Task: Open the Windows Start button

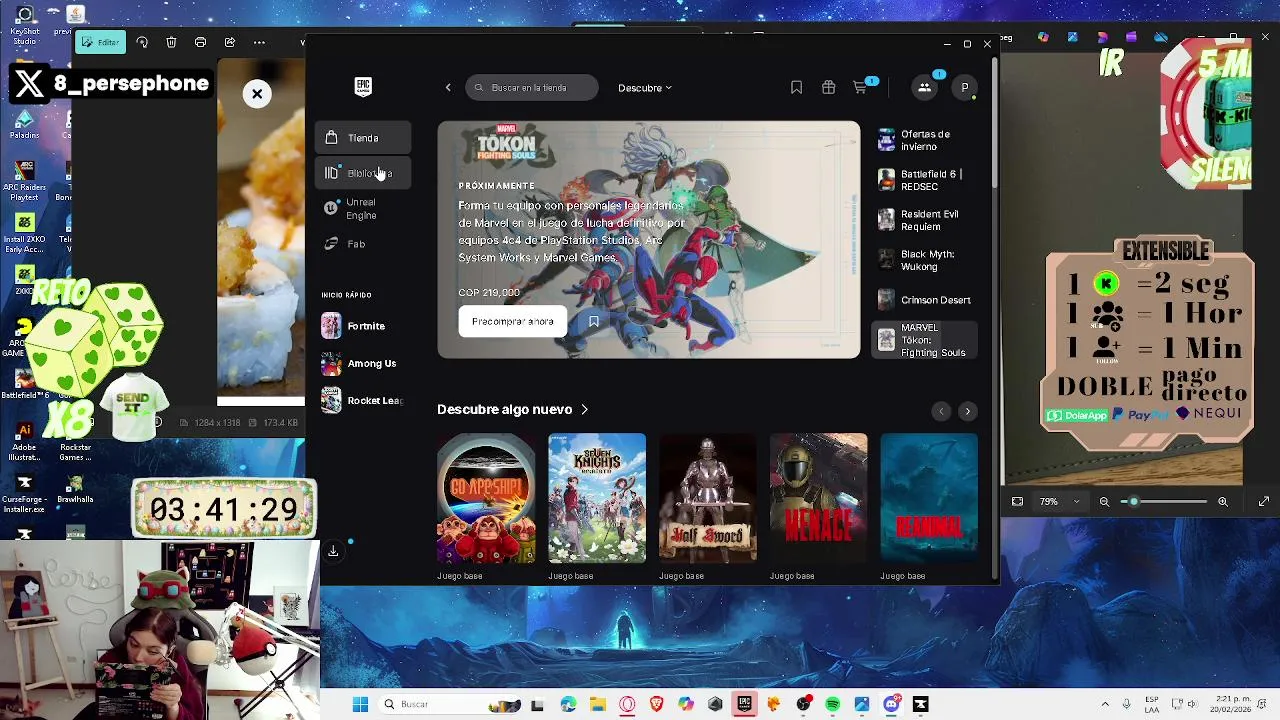Action: tap(360, 704)
